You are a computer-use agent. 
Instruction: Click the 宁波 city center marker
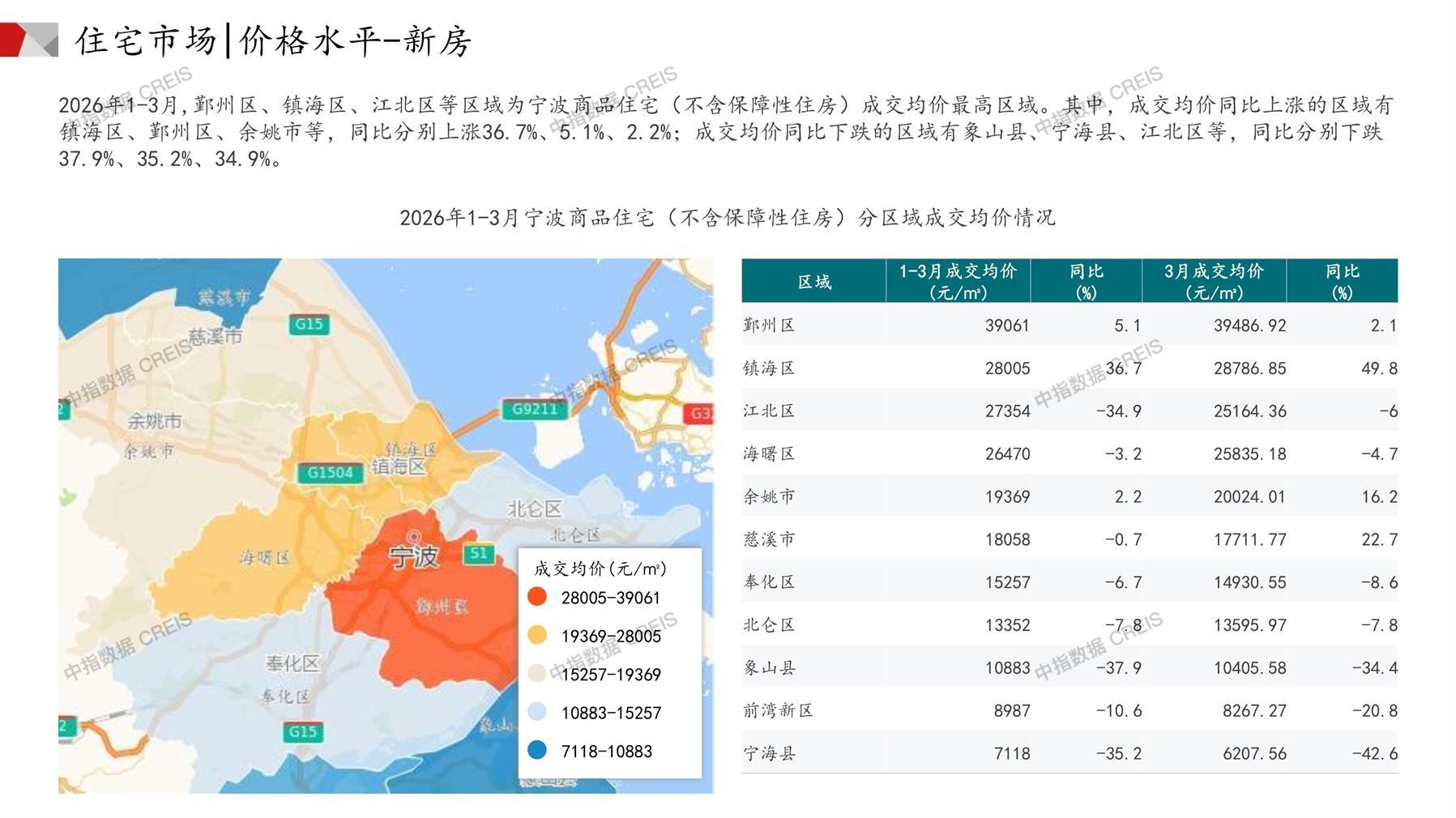click(414, 536)
